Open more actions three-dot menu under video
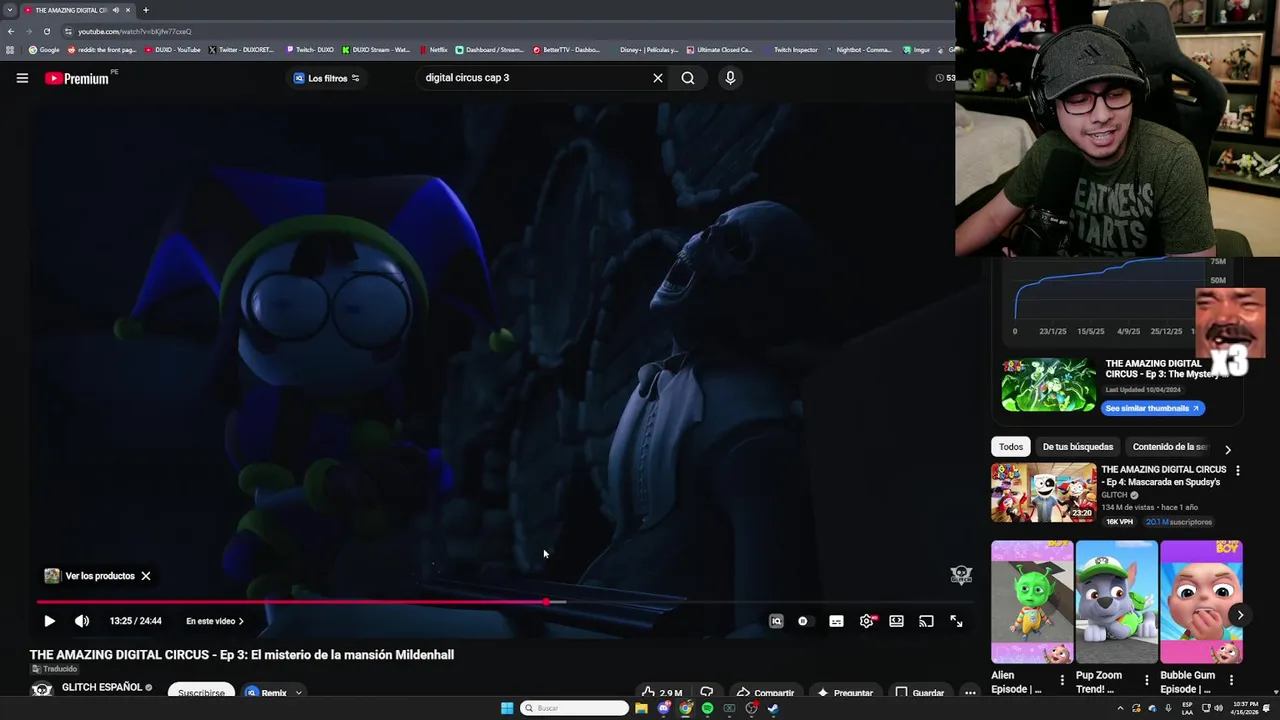Screen dimensions: 1280x720 click(970, 692)
